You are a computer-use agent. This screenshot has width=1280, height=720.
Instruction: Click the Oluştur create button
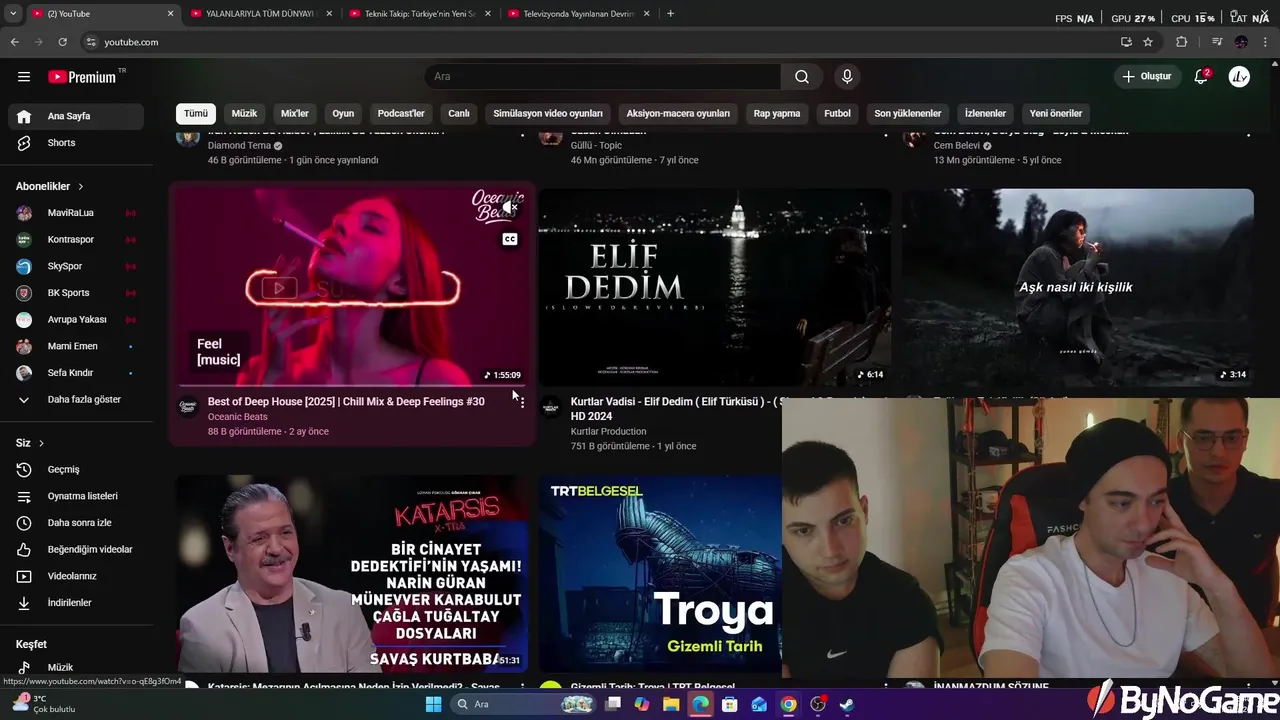[x=1147, y=77]
